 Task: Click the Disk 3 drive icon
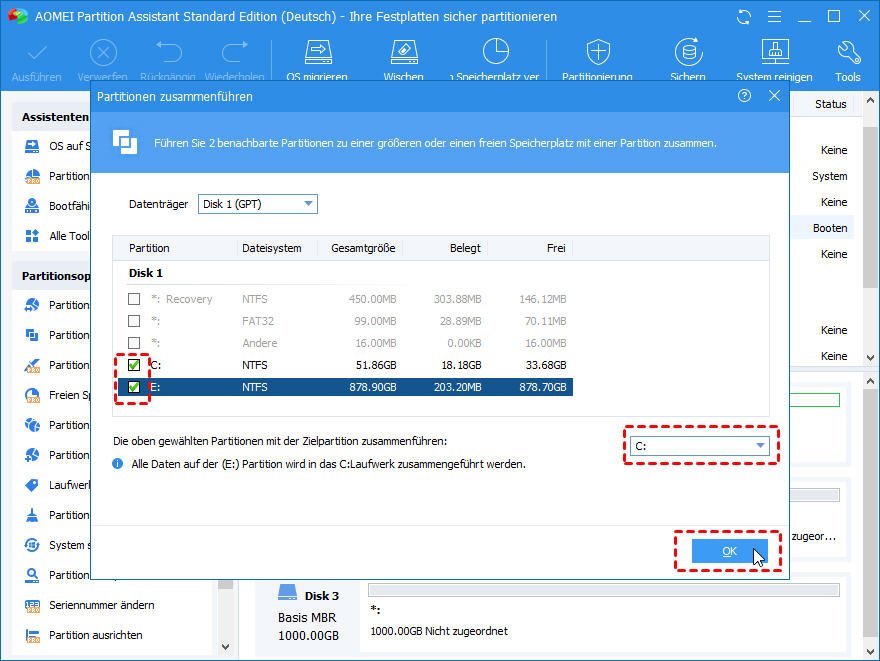tap(287, 593)
